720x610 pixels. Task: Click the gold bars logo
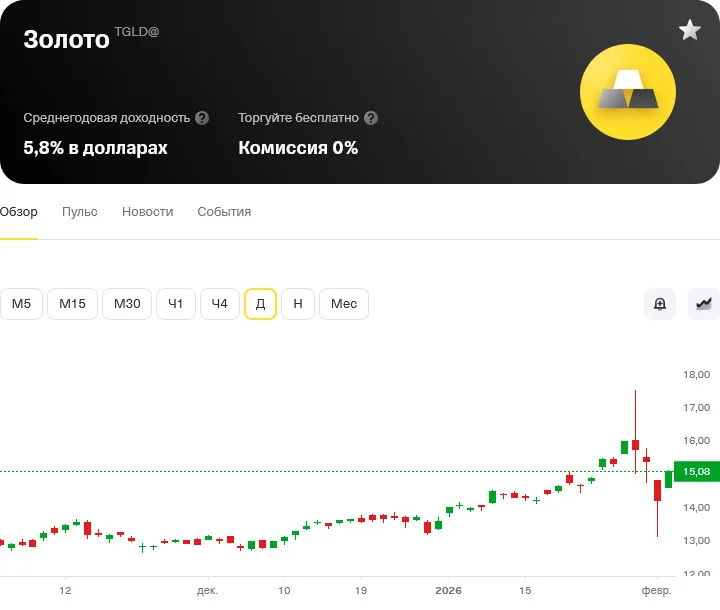click(x=628, y=92)
